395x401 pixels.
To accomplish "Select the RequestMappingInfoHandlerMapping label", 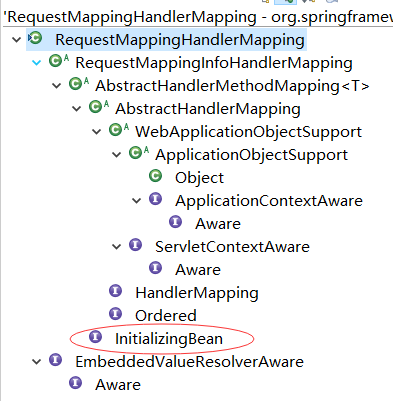I will tap(214, 63).
